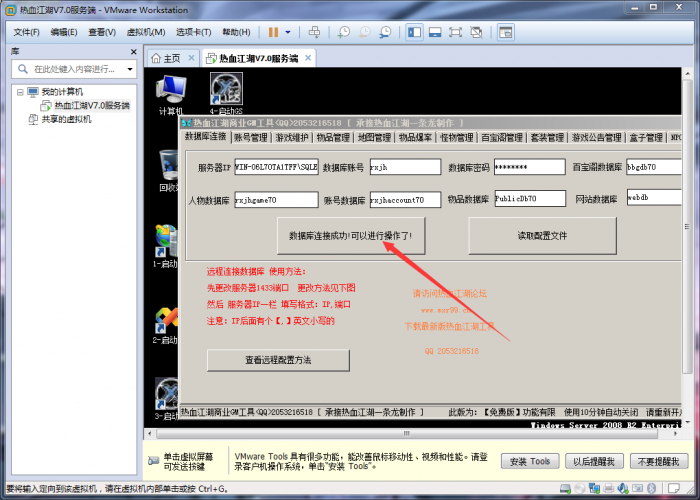Click the 数据库连接成功 button

pos(351,236)
